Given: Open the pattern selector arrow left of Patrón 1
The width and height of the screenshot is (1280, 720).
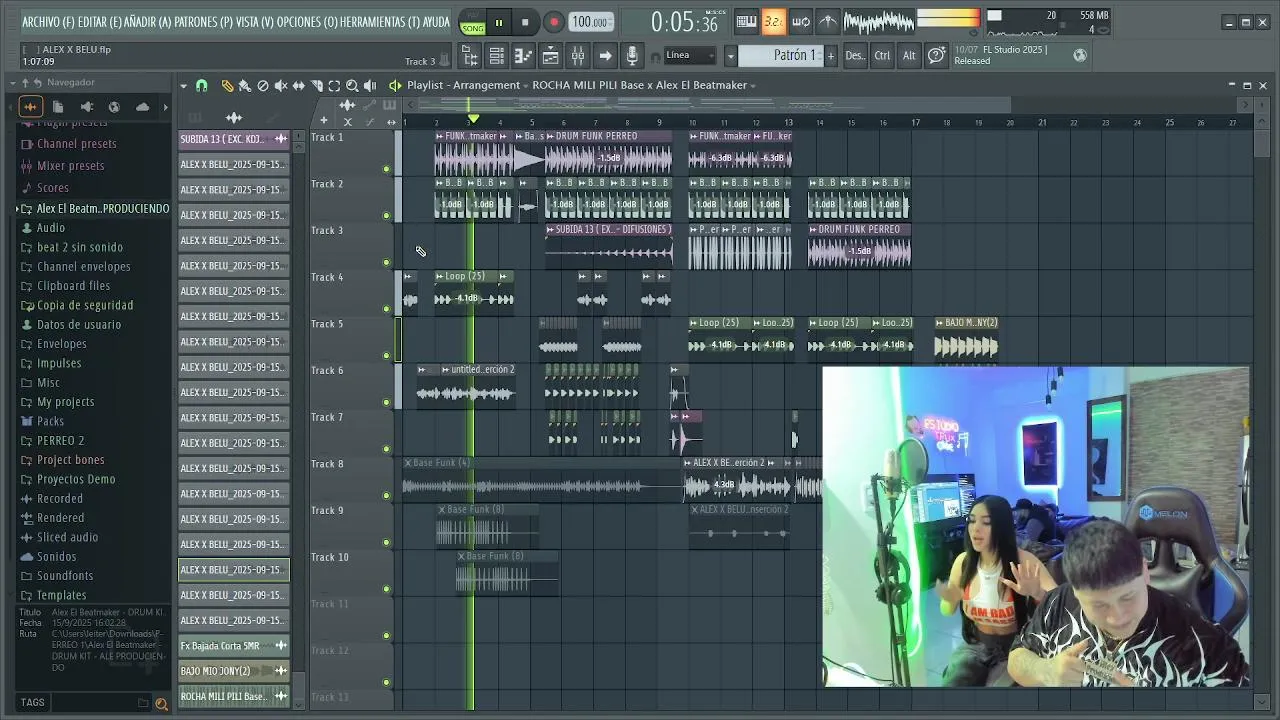Looking at the screenshot, I should [x=730, y=56].
